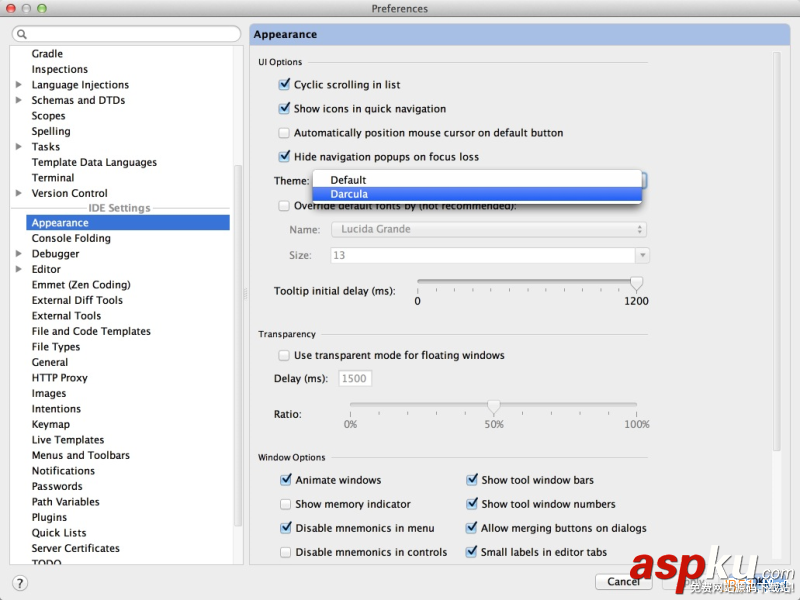This screenshot has width=800, height=600.
Task: Click the Delay (ms) input field
Action: point(355,379)
